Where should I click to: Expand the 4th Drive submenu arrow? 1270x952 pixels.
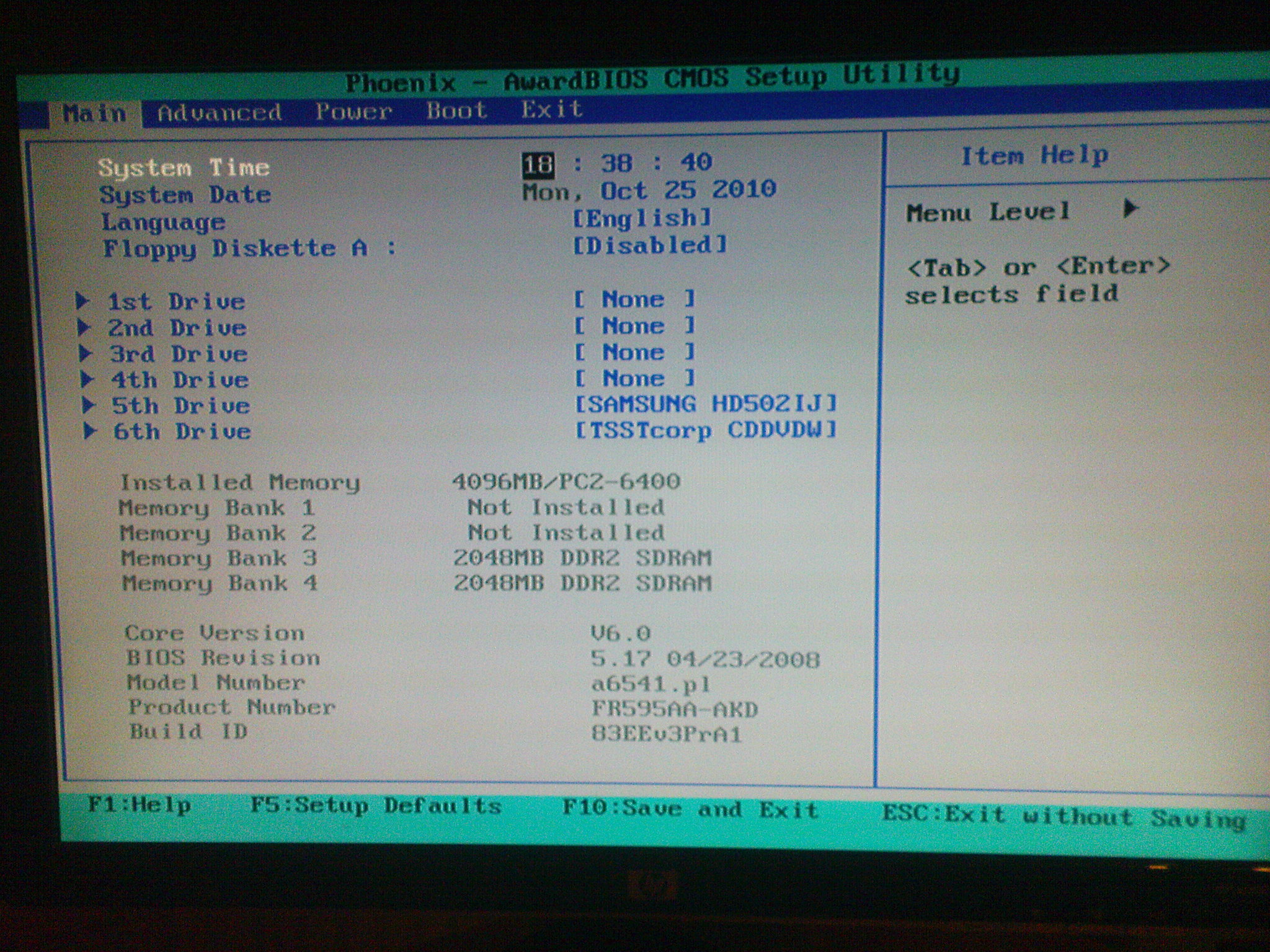click(x=88, y=380)
